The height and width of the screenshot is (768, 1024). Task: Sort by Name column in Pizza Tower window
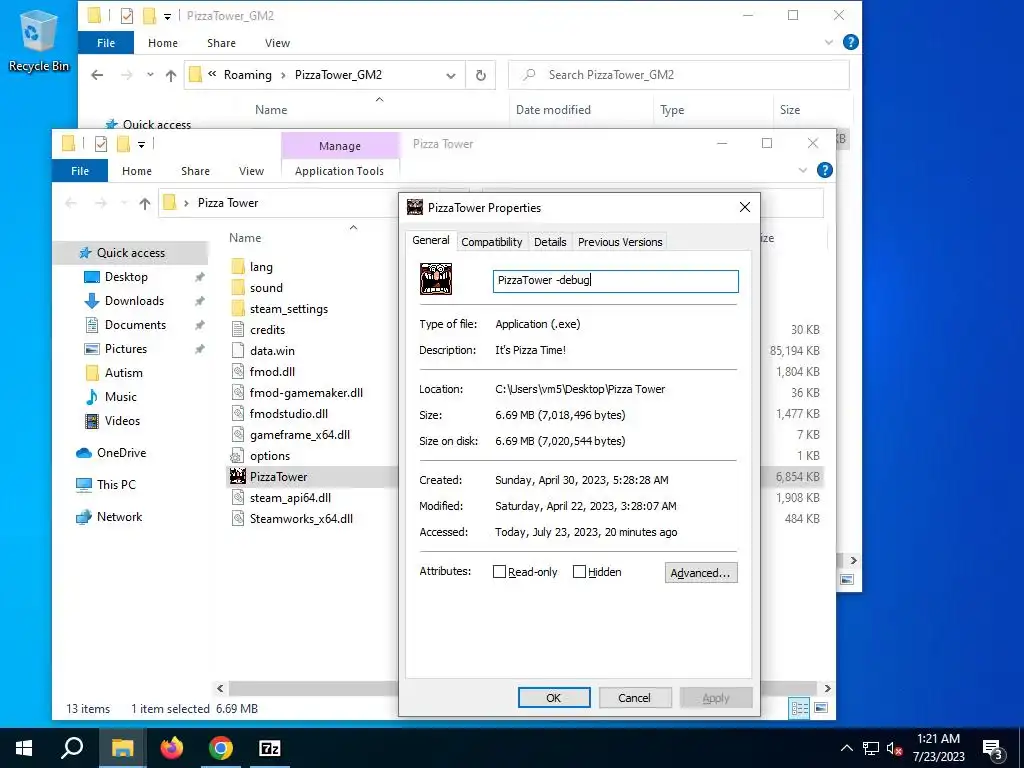[245, 238]
